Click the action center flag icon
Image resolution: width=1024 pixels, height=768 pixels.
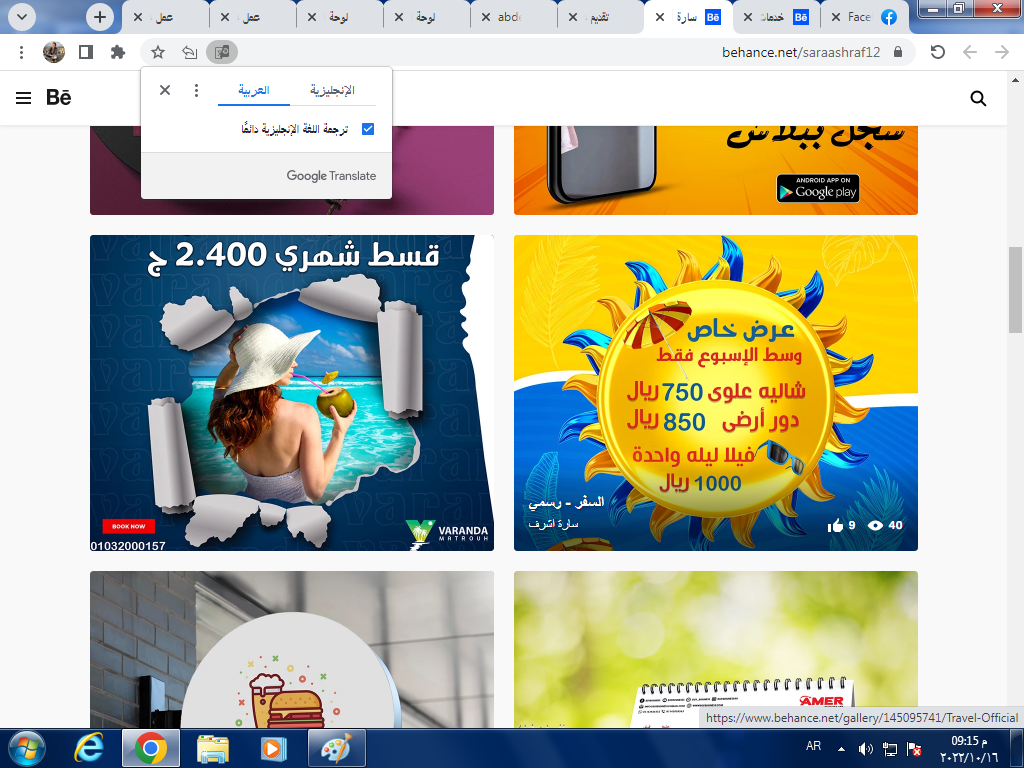coord(914,749)
